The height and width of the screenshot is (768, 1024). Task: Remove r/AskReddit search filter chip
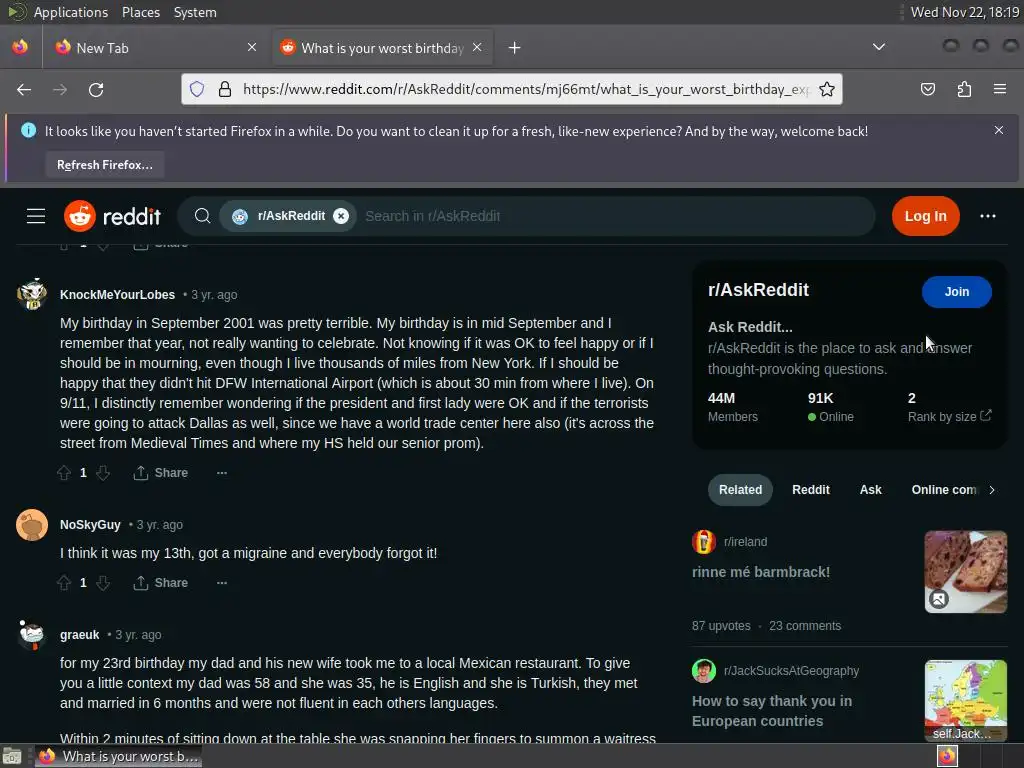341,216
